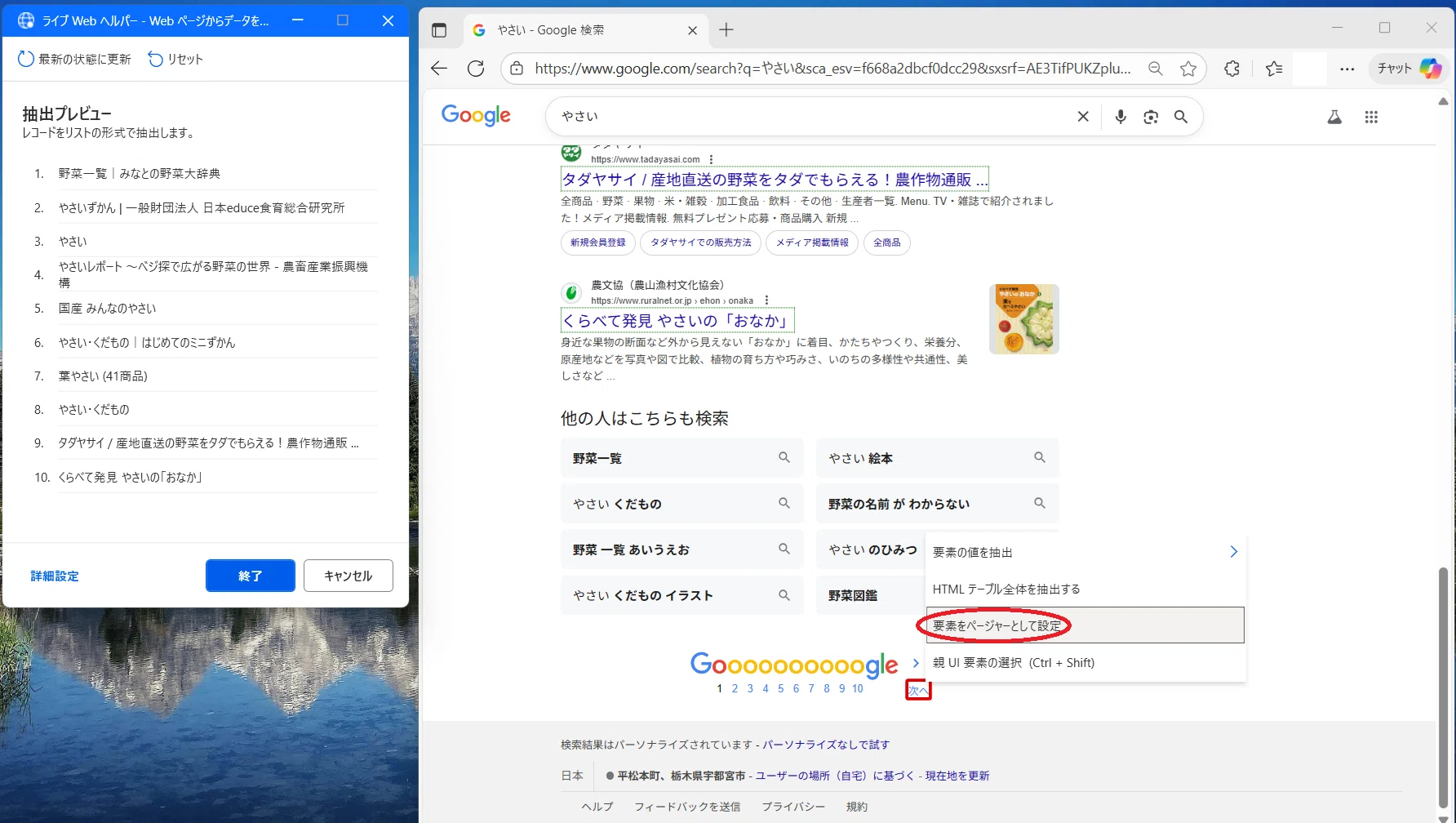1456x823 pixels.
Task: Open ヘルプ footer link
Action: (597, 807)
